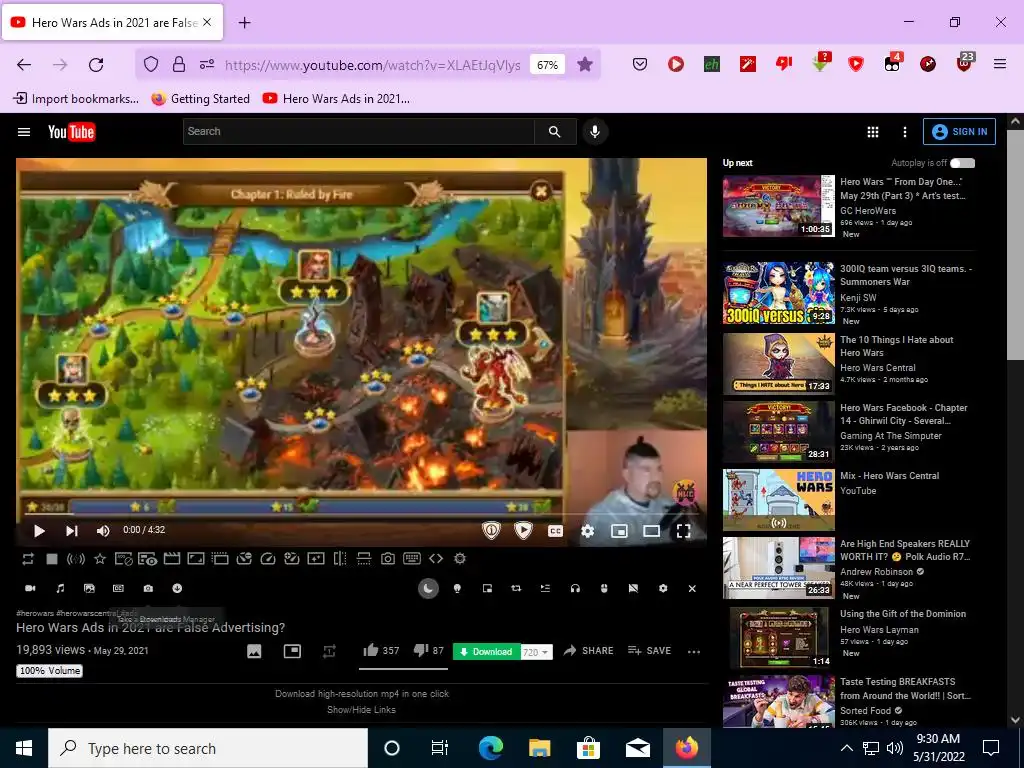Click the stop square icon below video
1024x768 pixels.
click(52, 559)
